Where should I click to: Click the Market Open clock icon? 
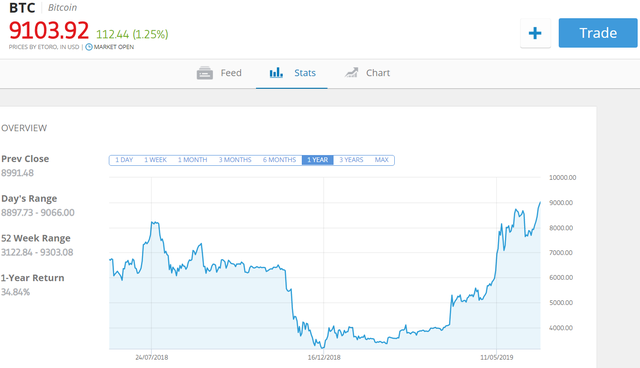[89, 47]
